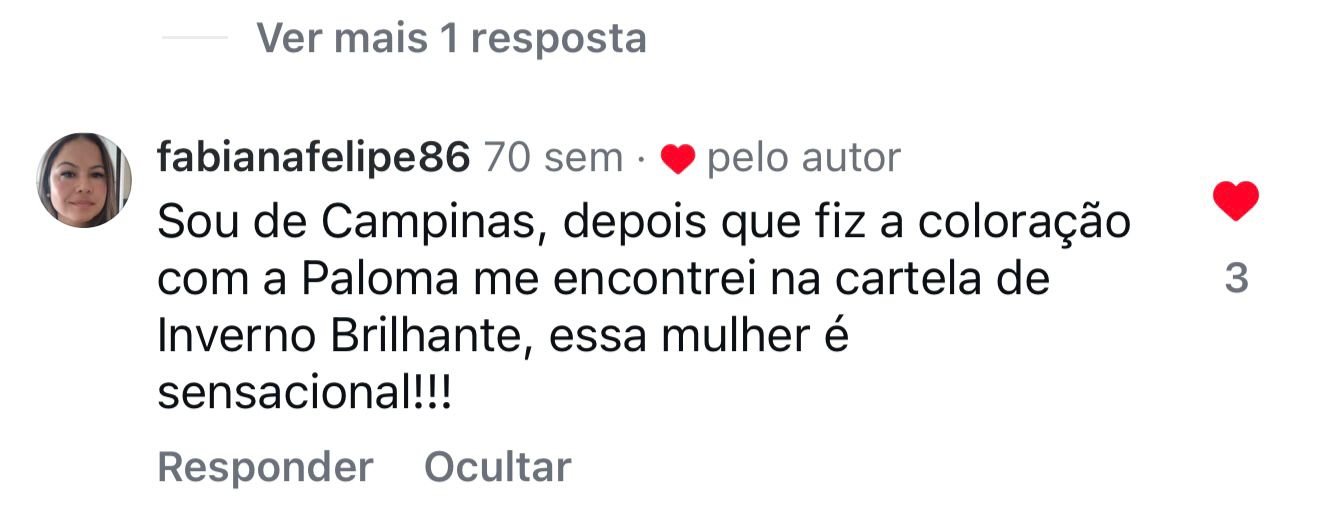Like the comment with the red heart
This screenshot has width=1320, height=525.
(1235, 202)
